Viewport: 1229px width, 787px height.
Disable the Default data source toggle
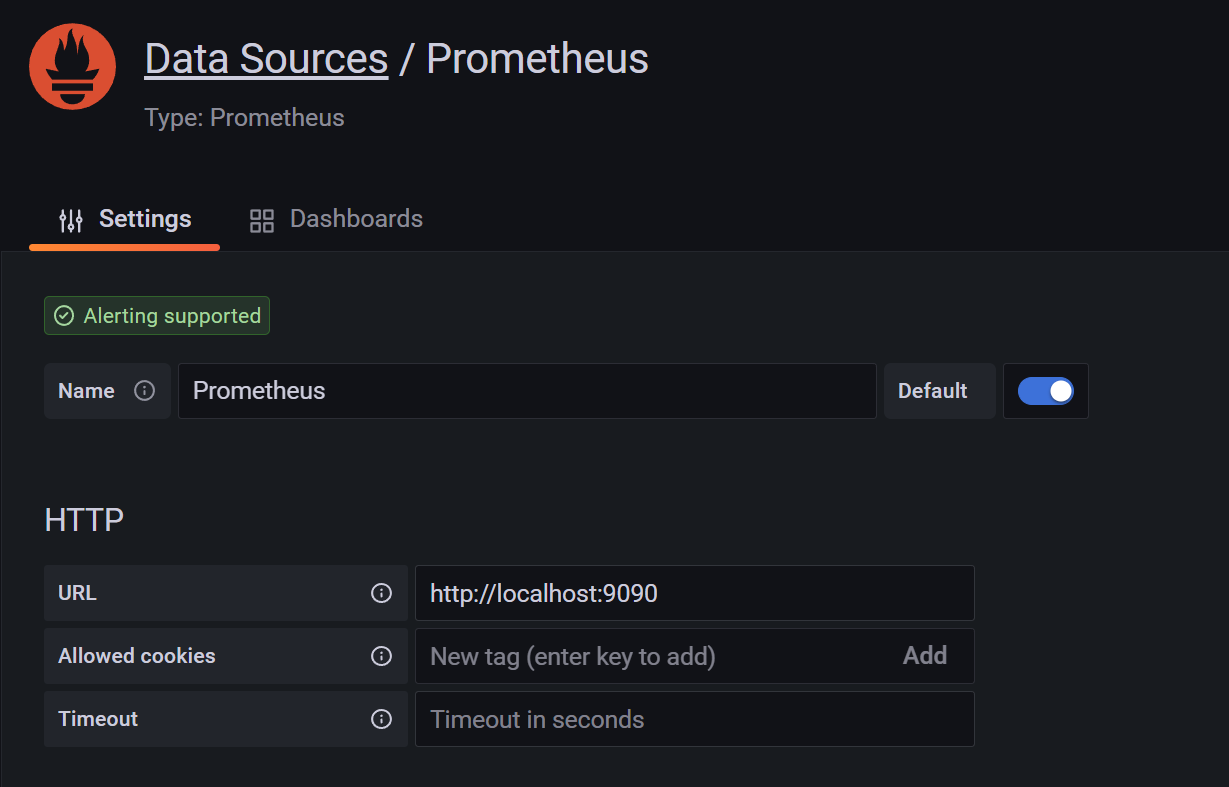[1046, 391]
